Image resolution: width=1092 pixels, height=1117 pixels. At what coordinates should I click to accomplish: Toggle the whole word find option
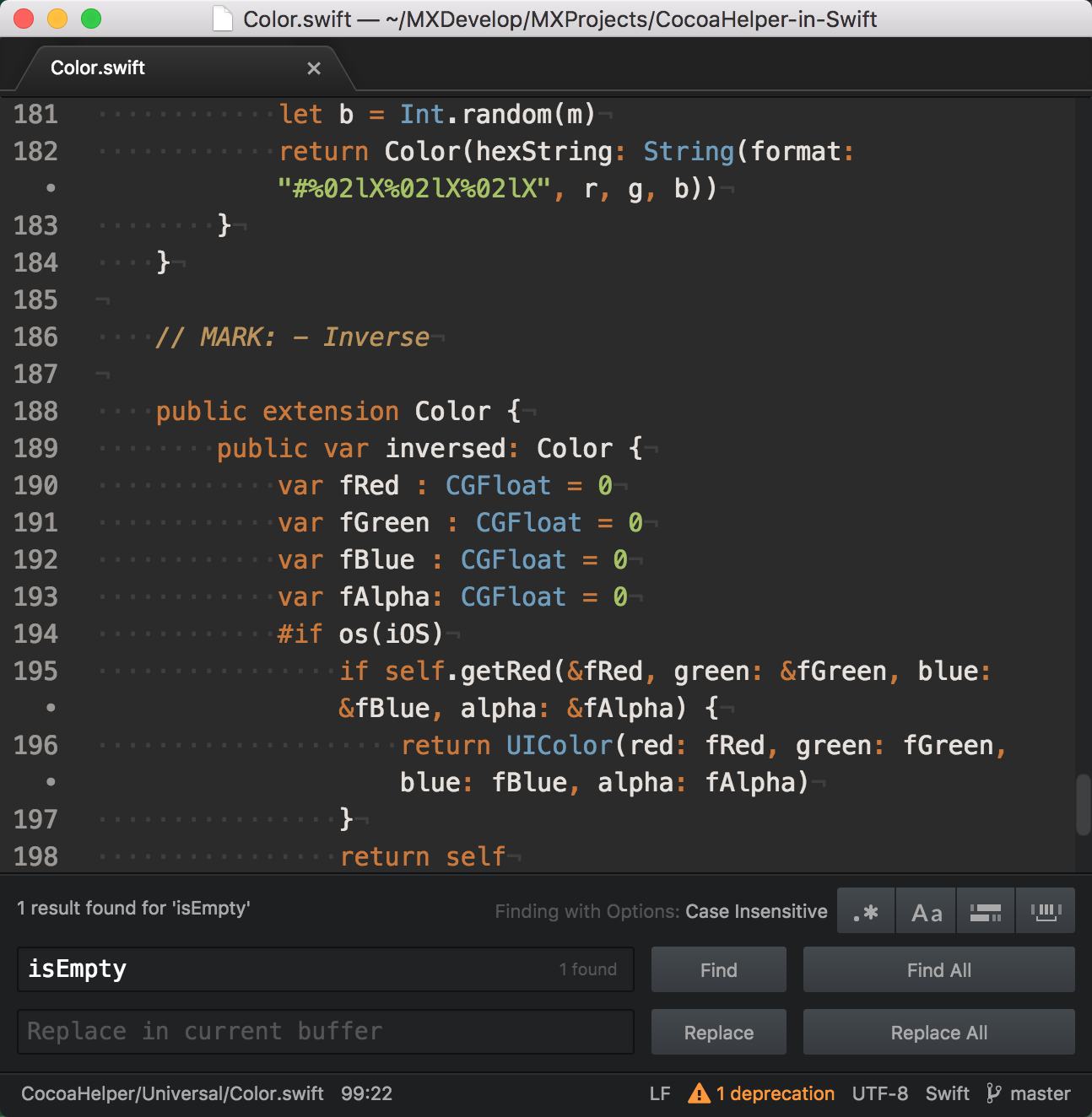[x=1046, y=911]
